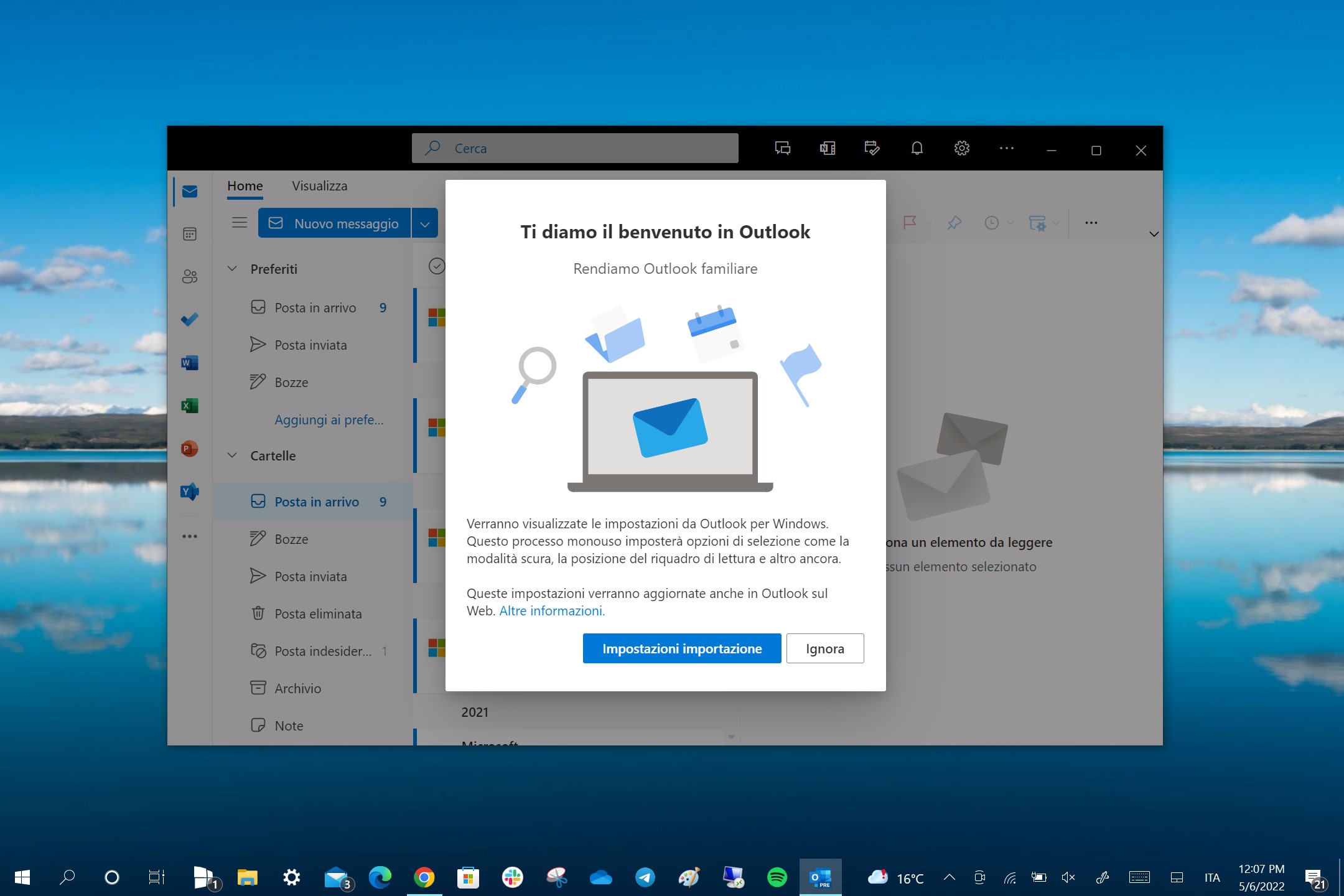Image resolution: width=1344 pixels, height=896 pixels.
Task: Open Outlook settings gear
Action: pos(962,148)
